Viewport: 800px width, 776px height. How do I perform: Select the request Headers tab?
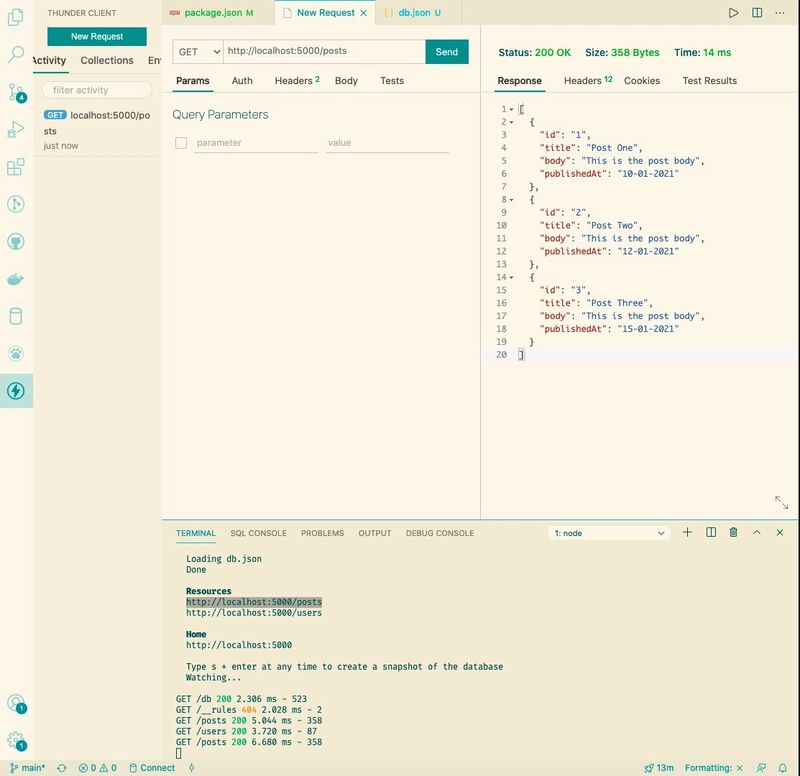[x=297, y=81]
